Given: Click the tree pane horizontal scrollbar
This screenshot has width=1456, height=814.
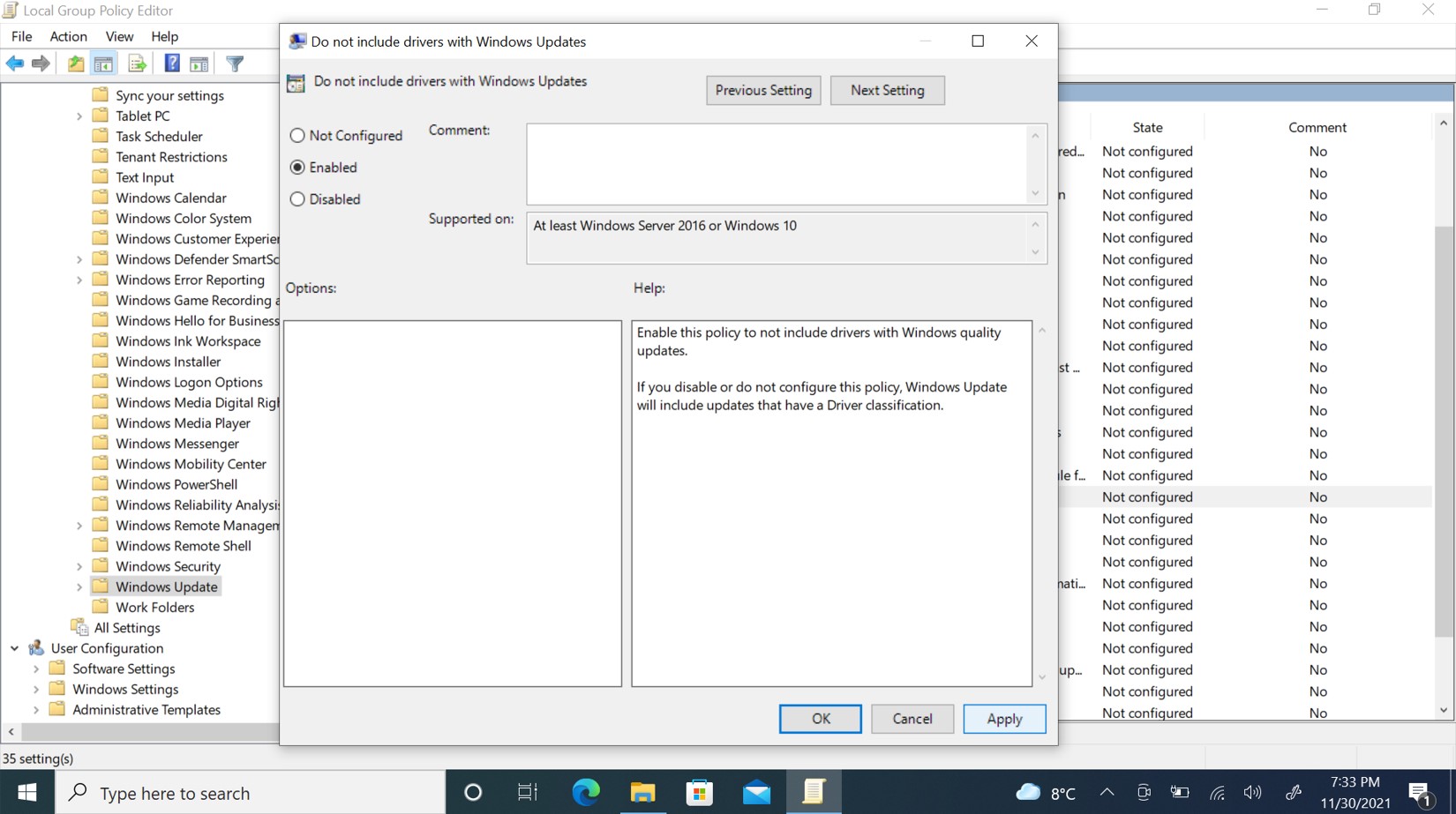Looking at the screenshot, I should point(150,732).
